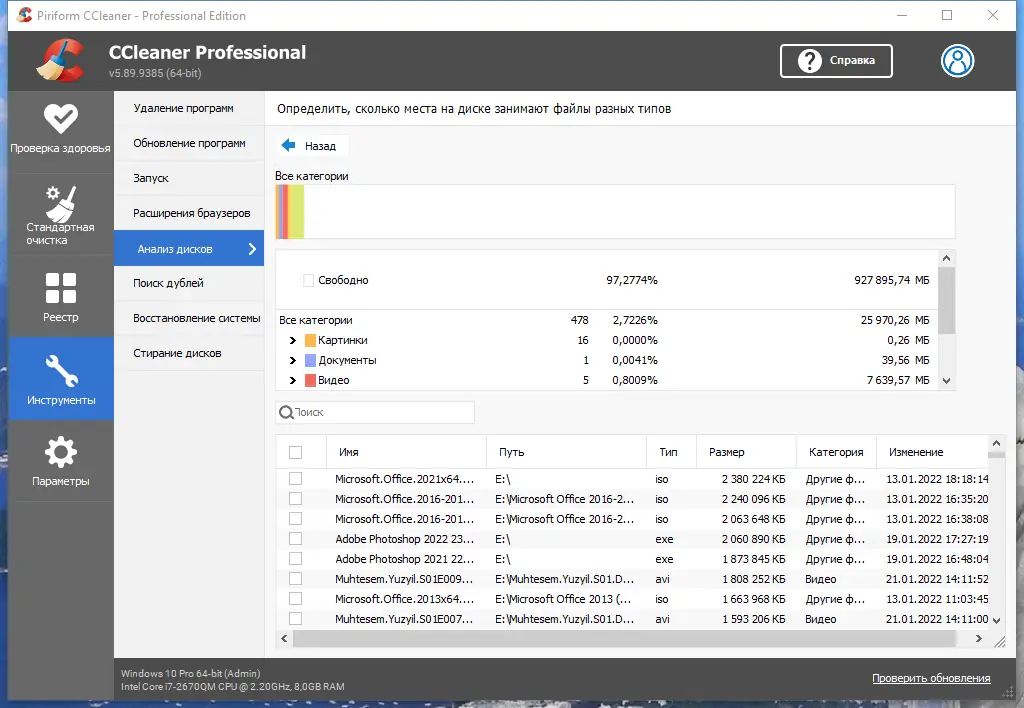Click the 1 808 252 КБ size cell
The image size is (1024, 708).
754,579
